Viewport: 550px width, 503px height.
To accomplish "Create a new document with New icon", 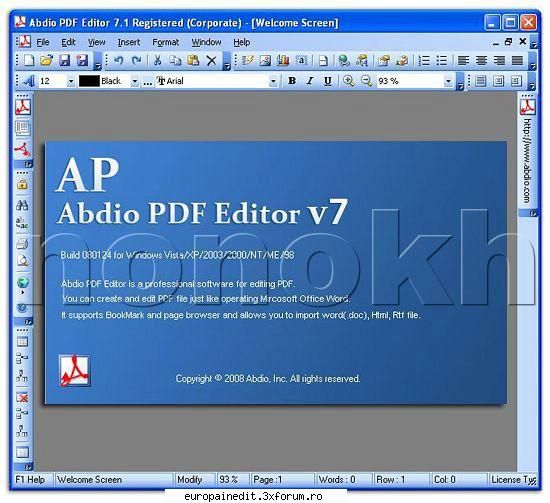I will coord(28,60).
